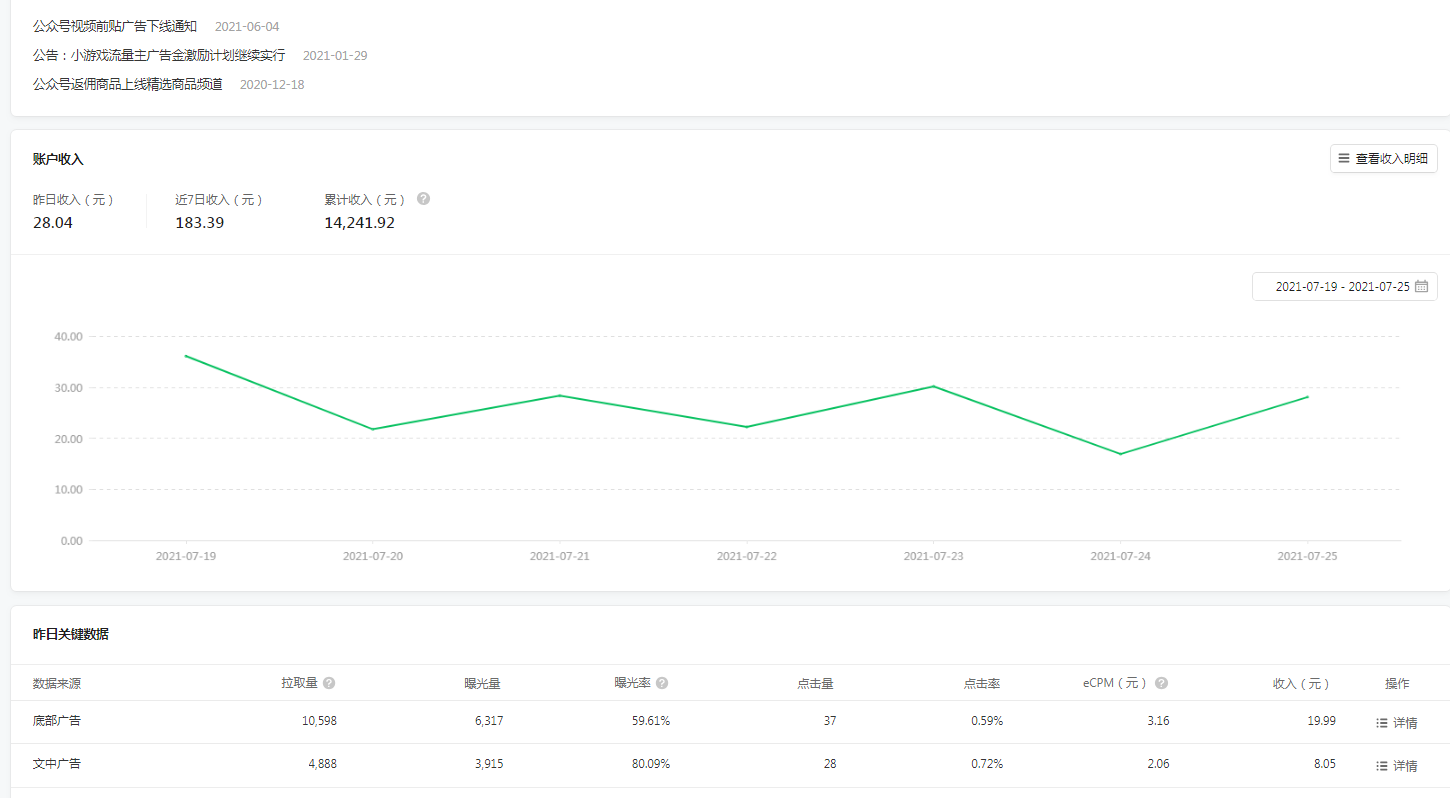Click the list icon in 文中广告 row

[1382, 766]
